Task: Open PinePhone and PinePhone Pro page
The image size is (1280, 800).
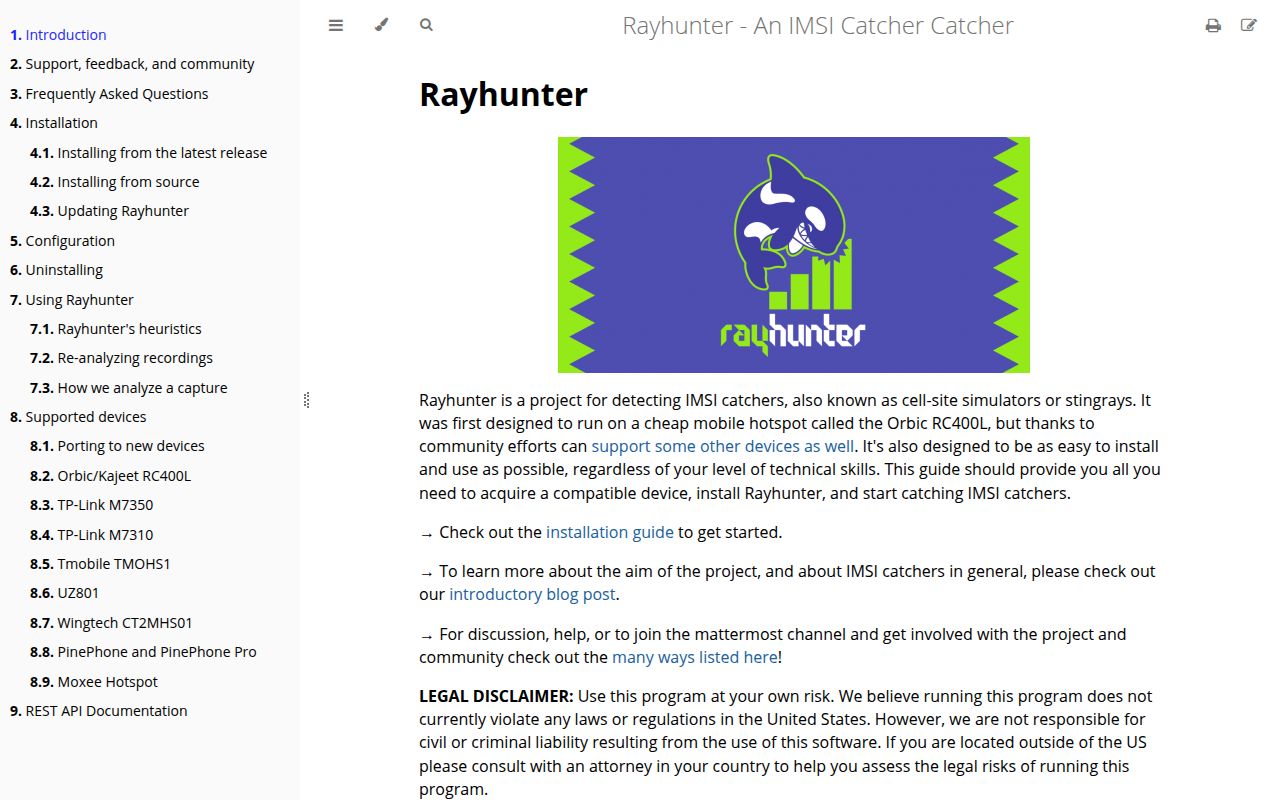Action: 143,652
